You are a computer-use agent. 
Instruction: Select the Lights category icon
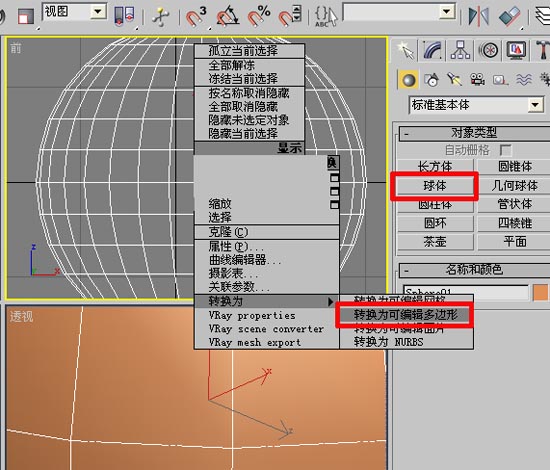(455, 80)
